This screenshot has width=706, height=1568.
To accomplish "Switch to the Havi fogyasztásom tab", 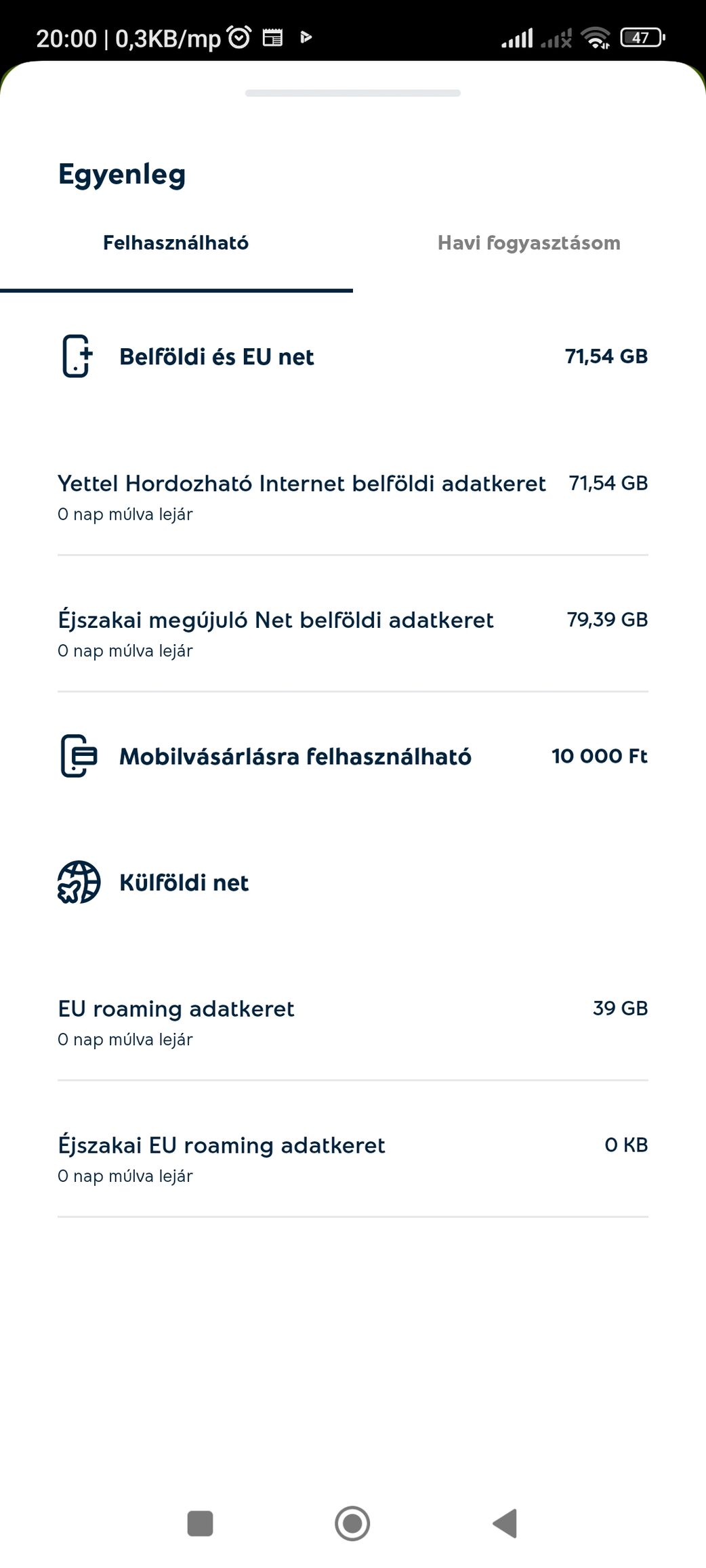I will tap(528, 243).
